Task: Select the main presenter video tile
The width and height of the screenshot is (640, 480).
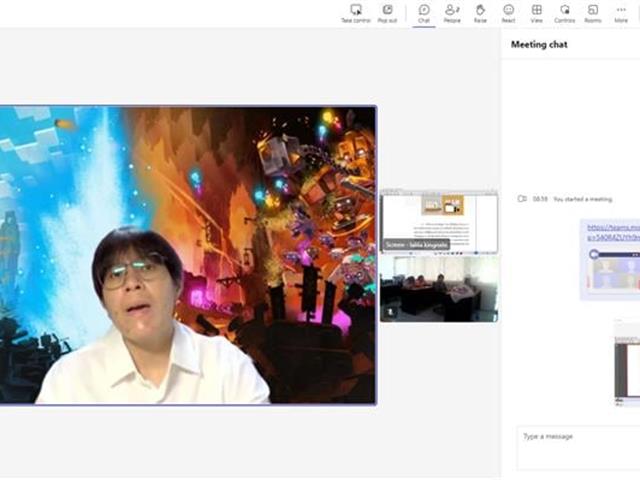Action: click(x=188, y=255)
